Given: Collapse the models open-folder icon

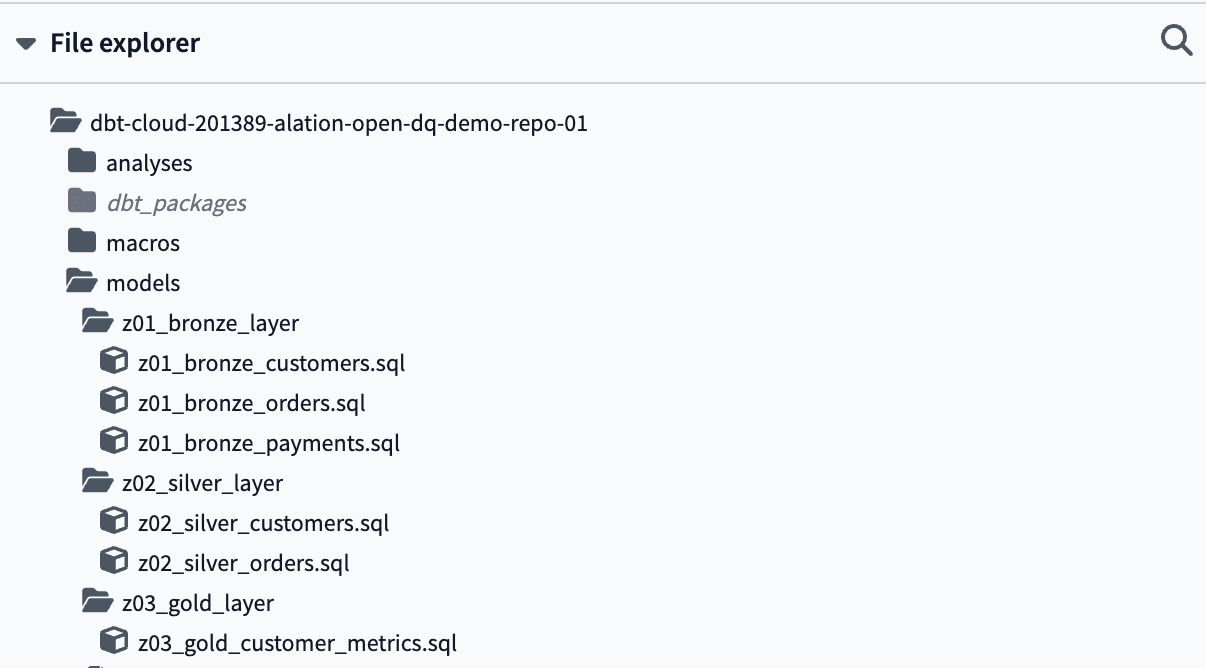Looking at the screenshot, I should [x=82, y=282].
